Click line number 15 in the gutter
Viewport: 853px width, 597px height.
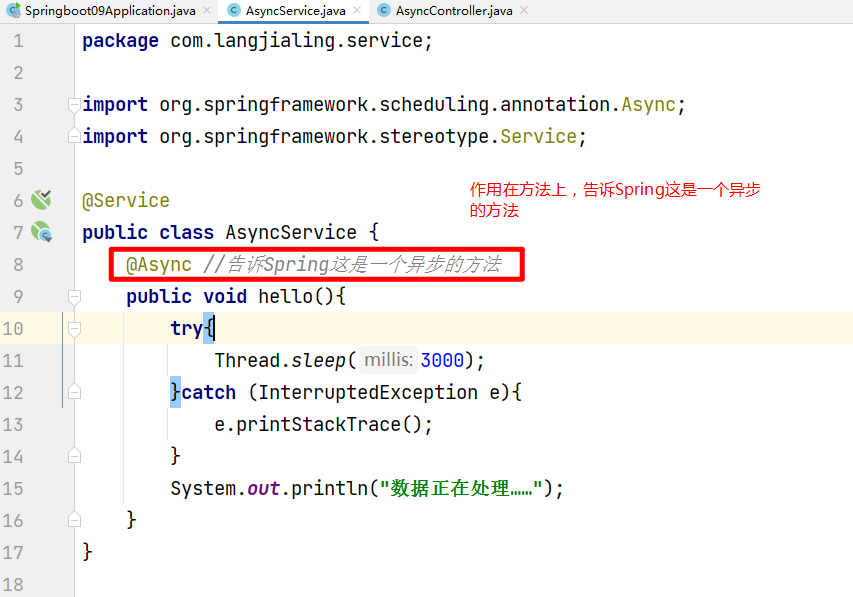pos(13,488)
